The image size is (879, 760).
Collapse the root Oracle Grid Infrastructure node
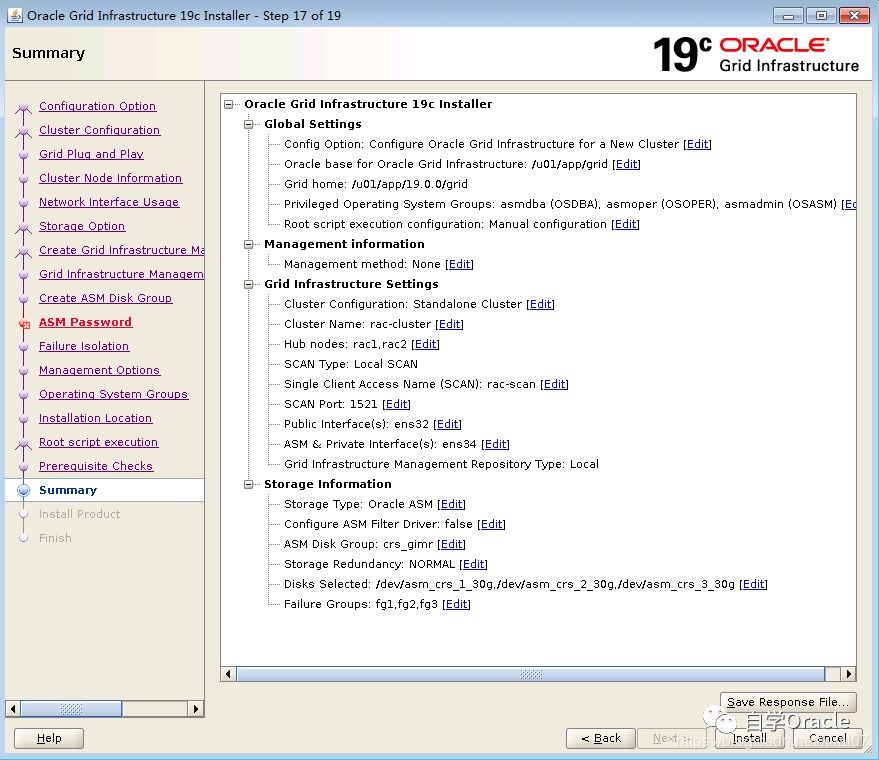coord(230,104)
